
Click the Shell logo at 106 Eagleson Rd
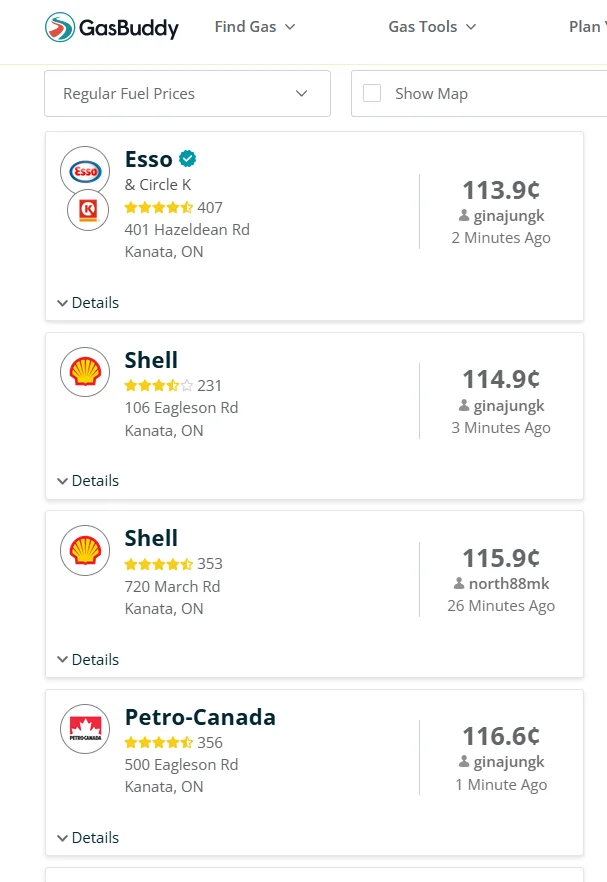pyautogui.click(x=85, y=372)
